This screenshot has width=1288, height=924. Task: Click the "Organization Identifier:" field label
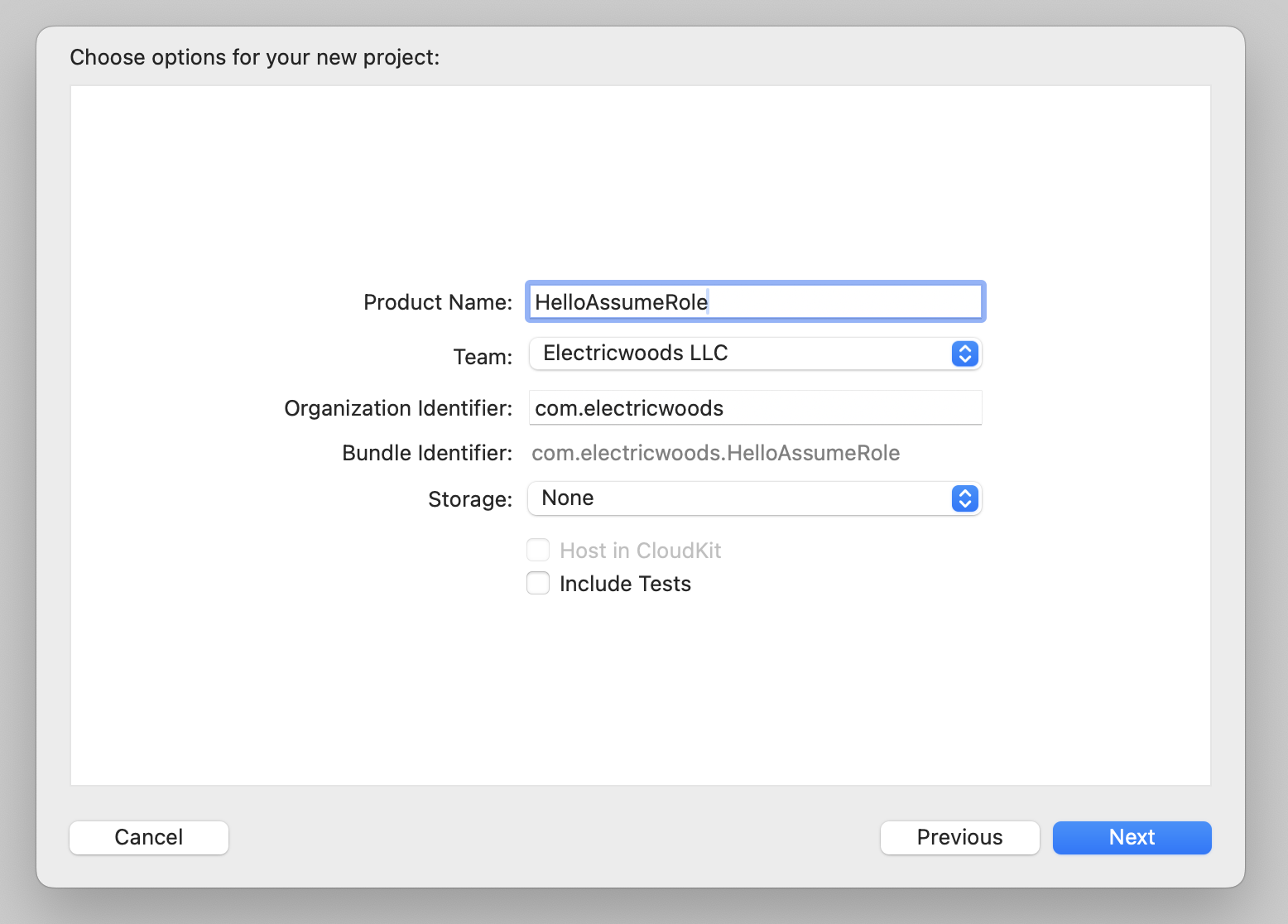[x=398, y=408]
